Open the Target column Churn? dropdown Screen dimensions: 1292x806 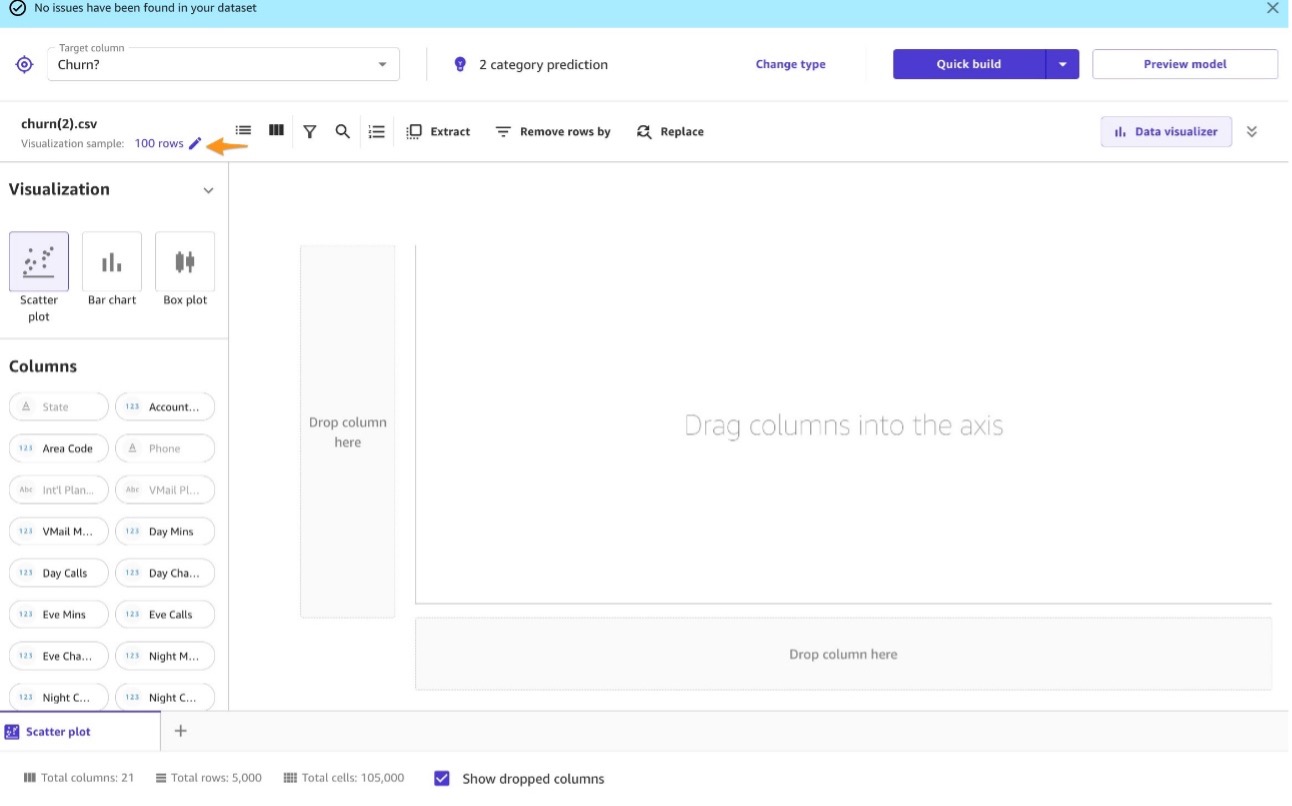coord(223,64)
